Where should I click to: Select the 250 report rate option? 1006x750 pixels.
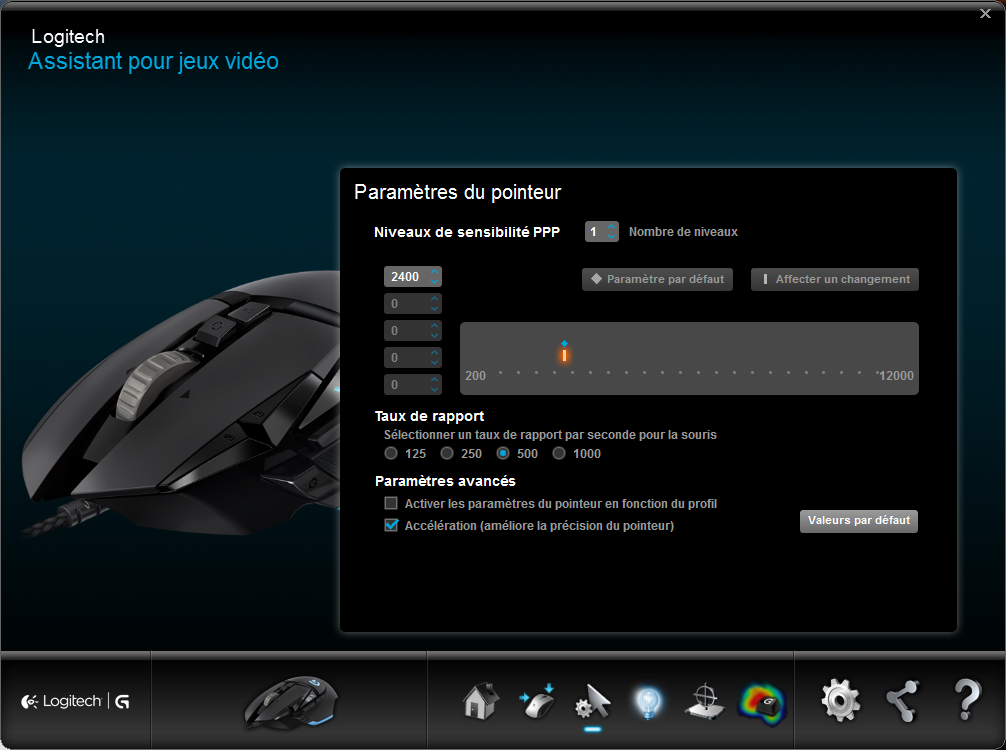click(447, 454)
